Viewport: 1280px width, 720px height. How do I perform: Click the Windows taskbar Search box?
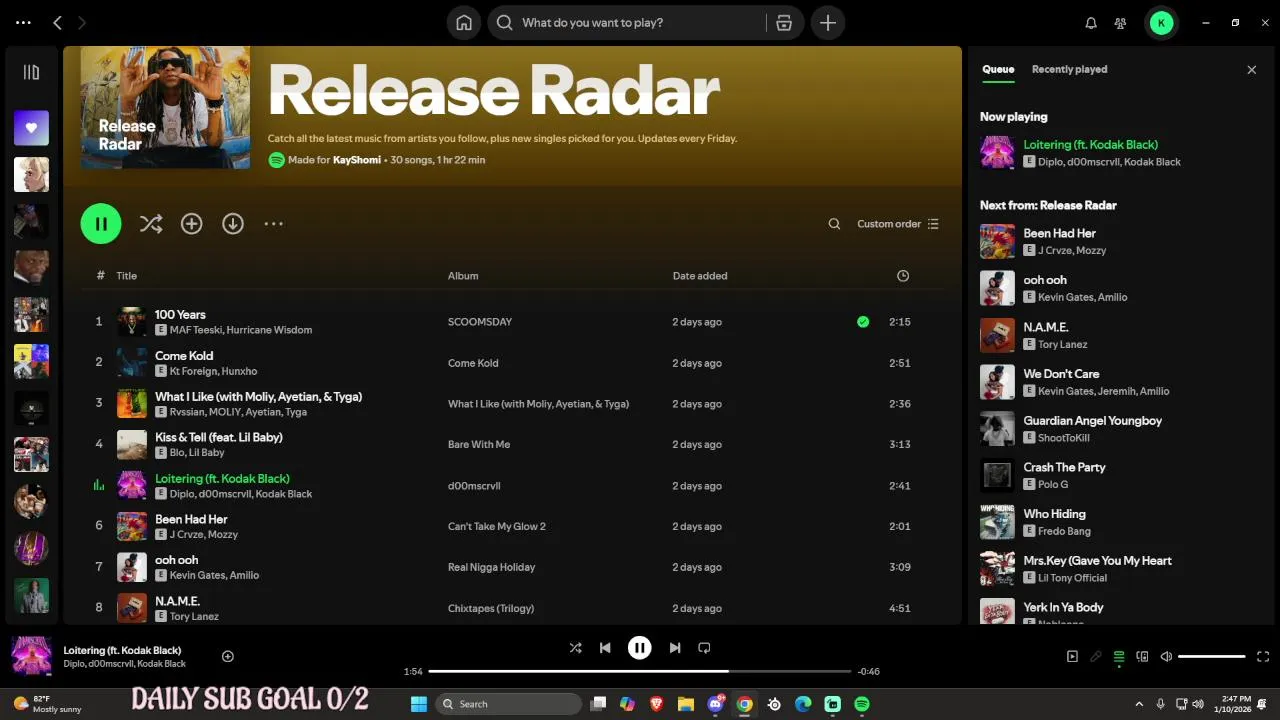pyautogui.click(x=510, y=704)
